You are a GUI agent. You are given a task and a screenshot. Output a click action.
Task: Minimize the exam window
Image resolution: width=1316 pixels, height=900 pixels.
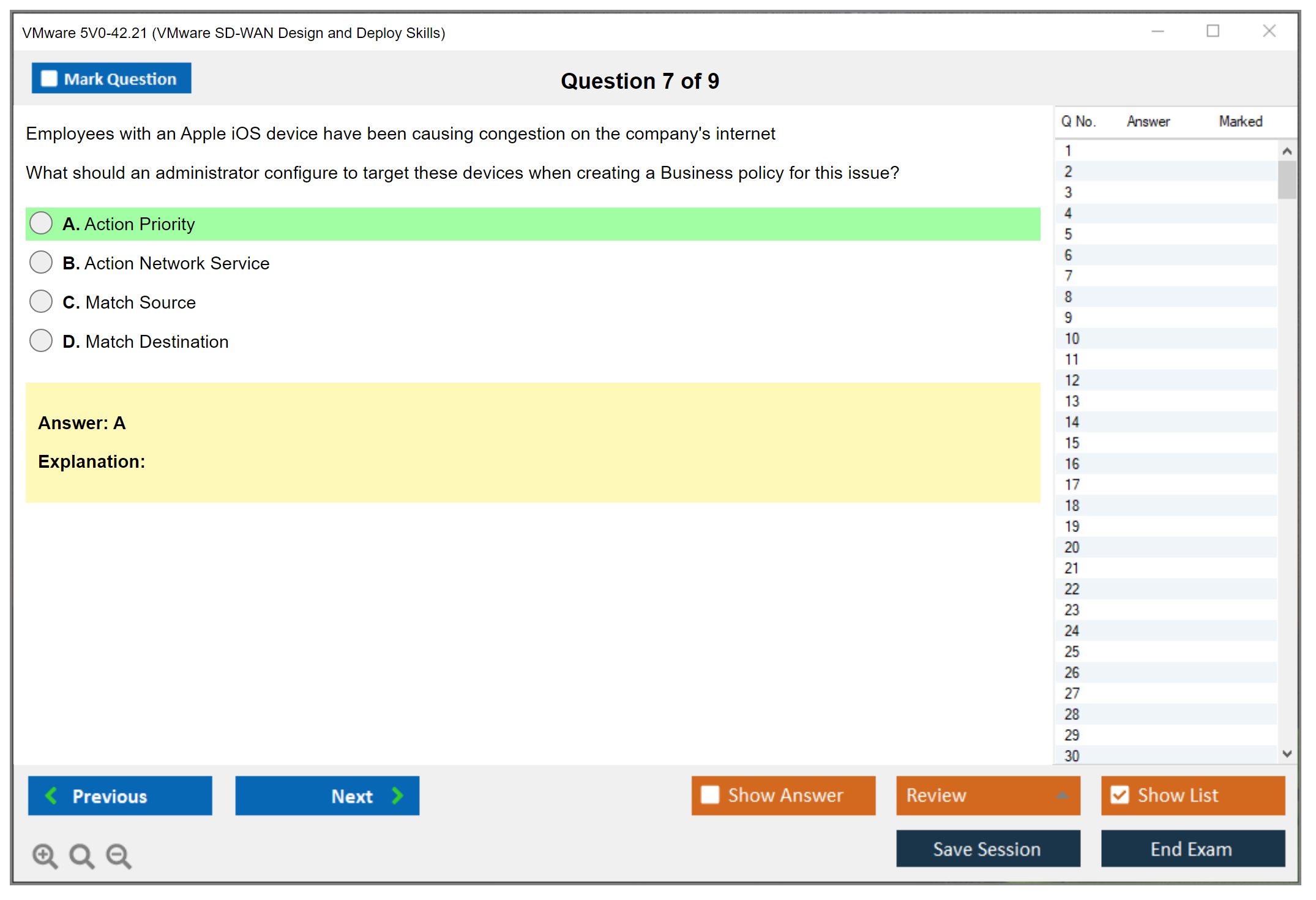pyautogui.click(x=1157, y=31)
